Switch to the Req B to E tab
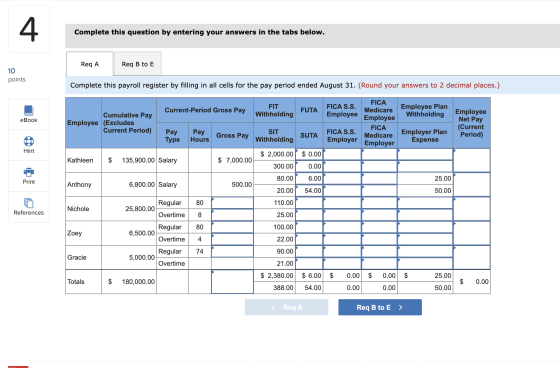This screenshot has height=368, width=560. click(138, 64)
